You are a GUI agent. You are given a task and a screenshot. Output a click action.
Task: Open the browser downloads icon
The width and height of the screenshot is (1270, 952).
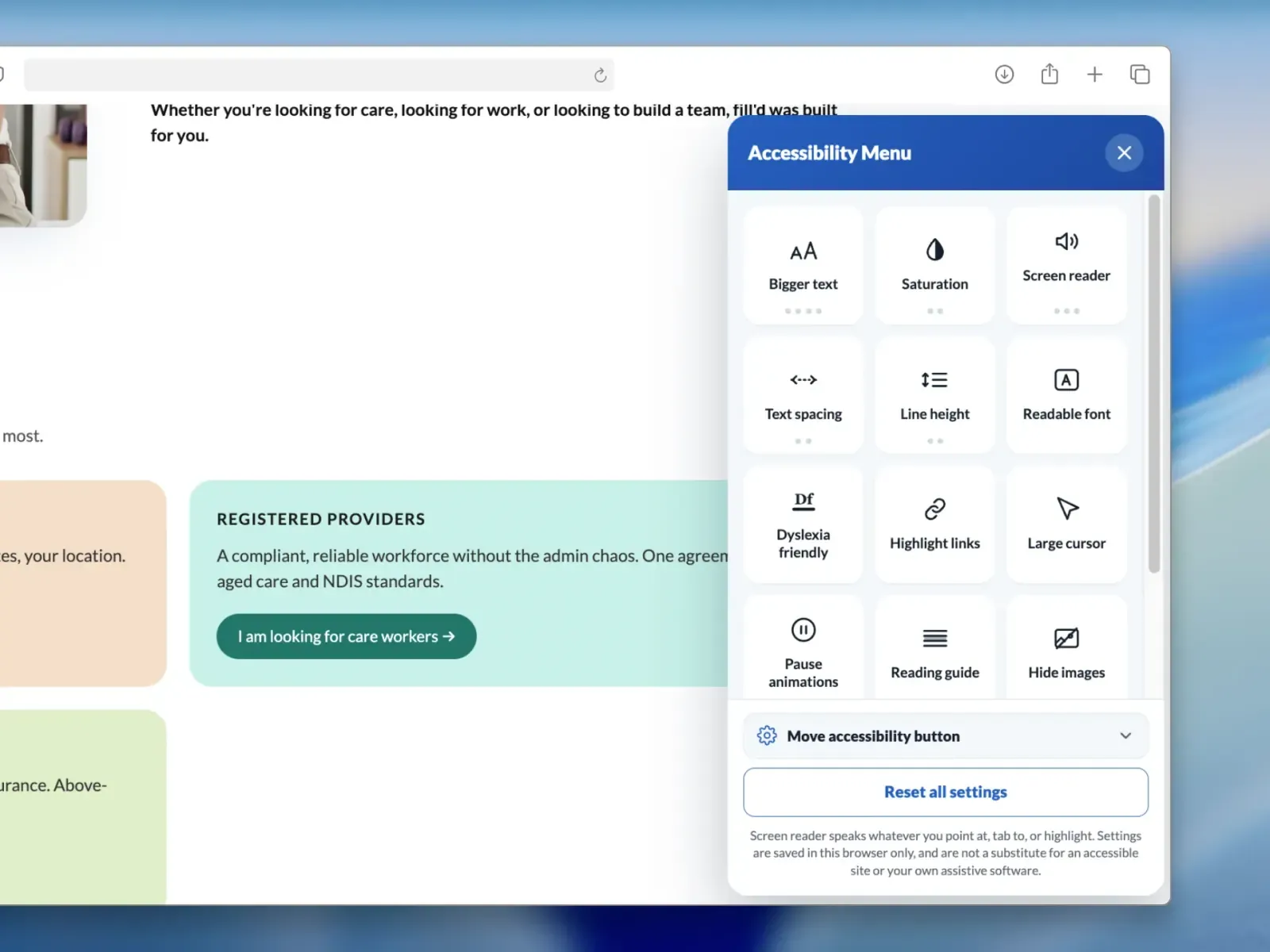1004,75
